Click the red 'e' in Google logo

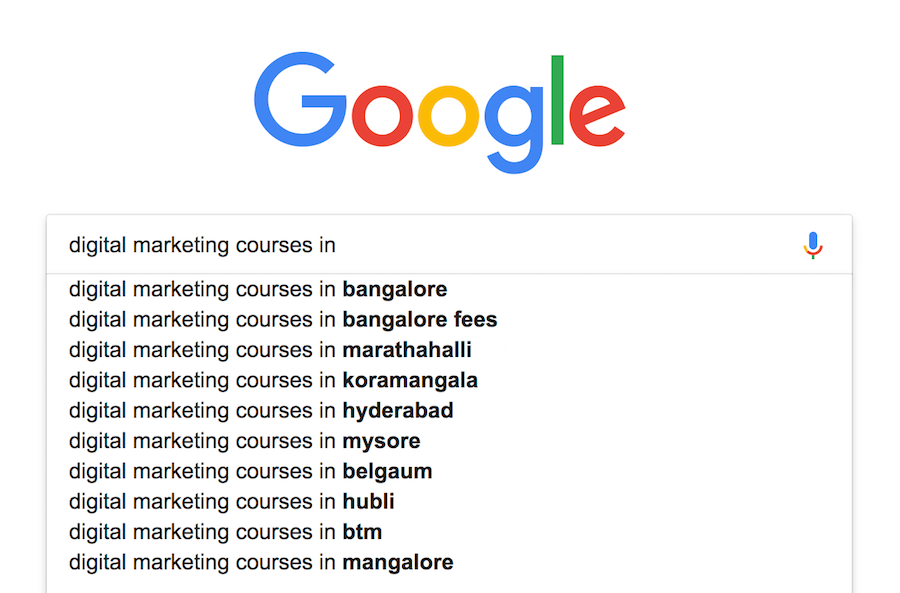pyautogui.click(x=597, y=115)
